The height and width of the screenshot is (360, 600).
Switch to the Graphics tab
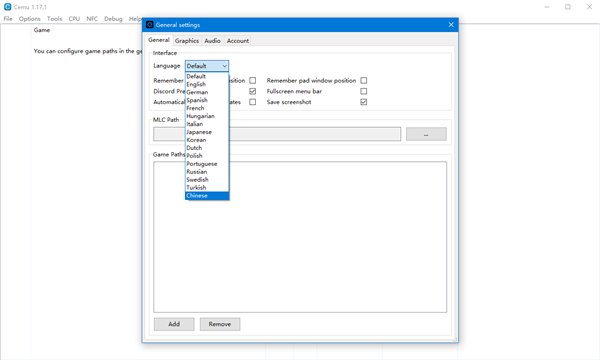tap(187, 41)
